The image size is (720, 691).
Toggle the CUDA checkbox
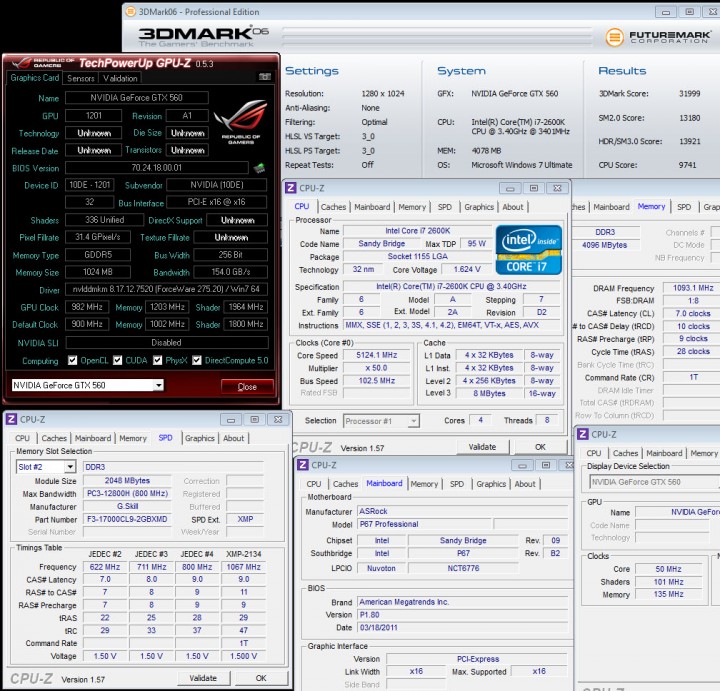[x=118, y=360]
